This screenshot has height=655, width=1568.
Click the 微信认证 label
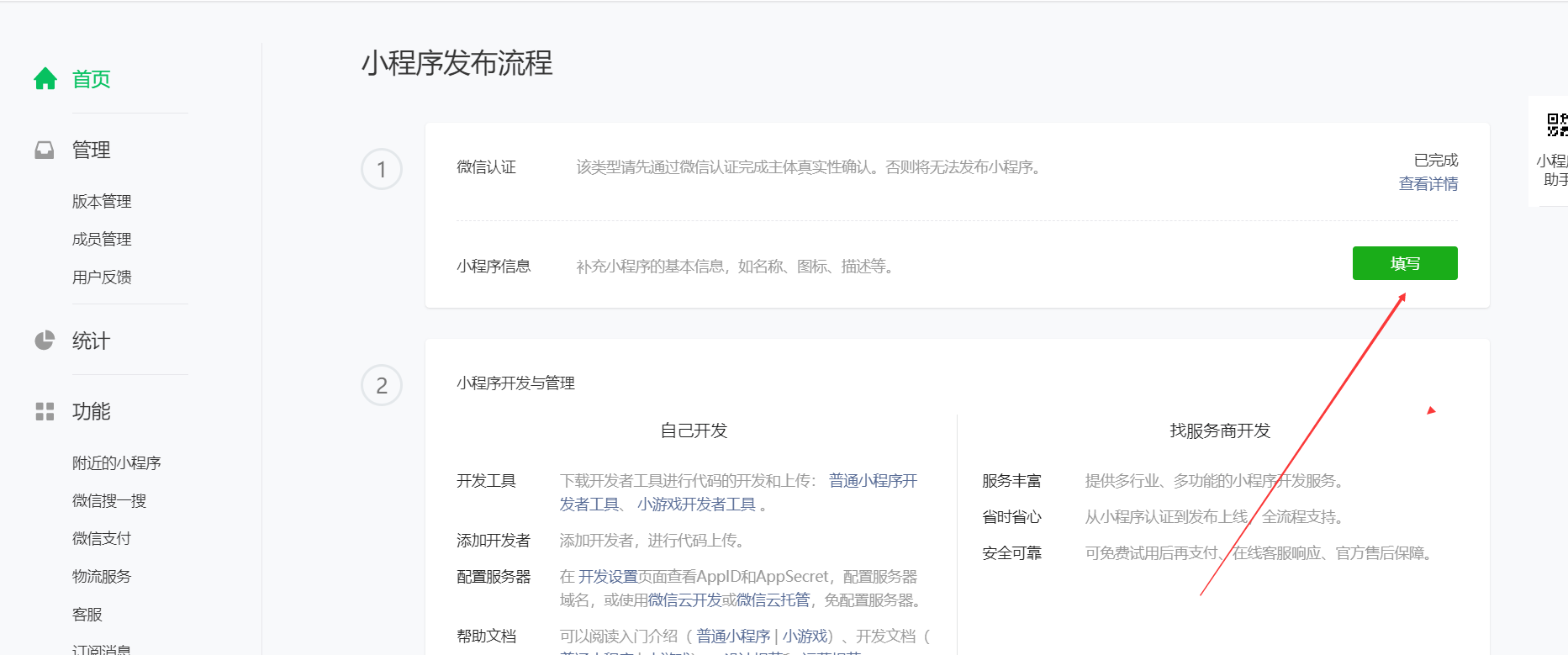coord(486,166)
